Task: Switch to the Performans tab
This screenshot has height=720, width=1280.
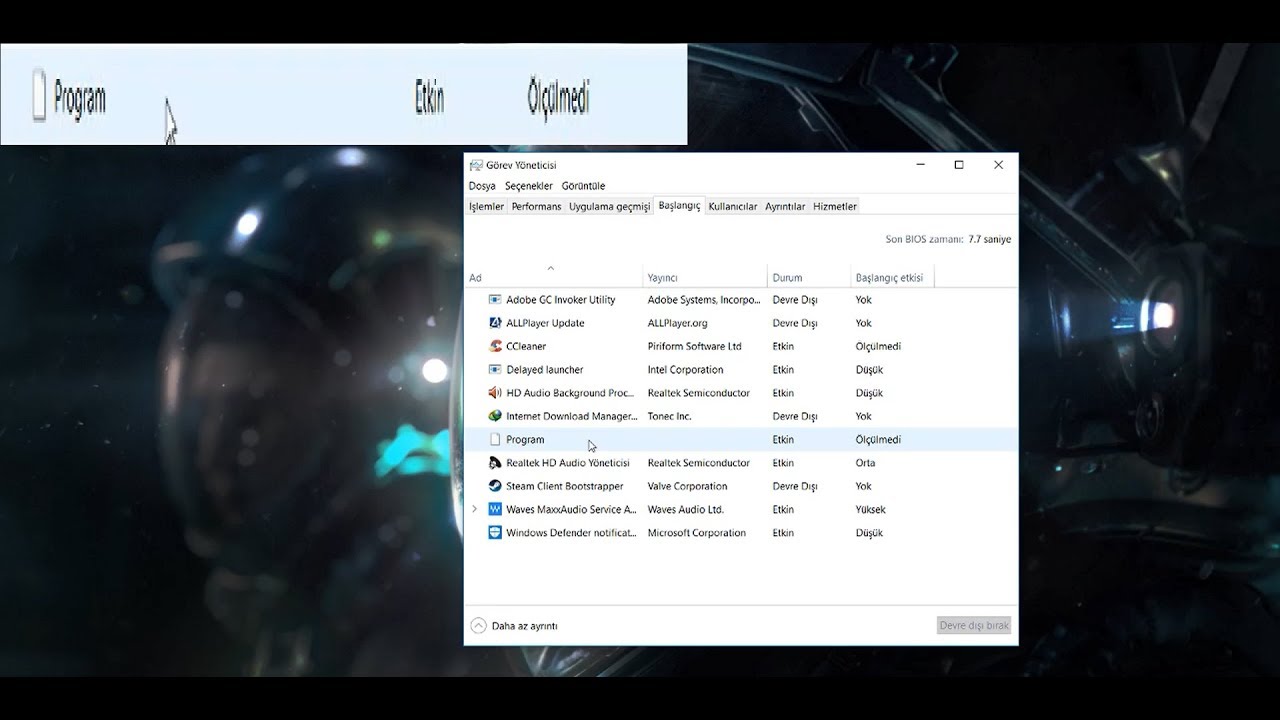Action: [x=536, y=206]
